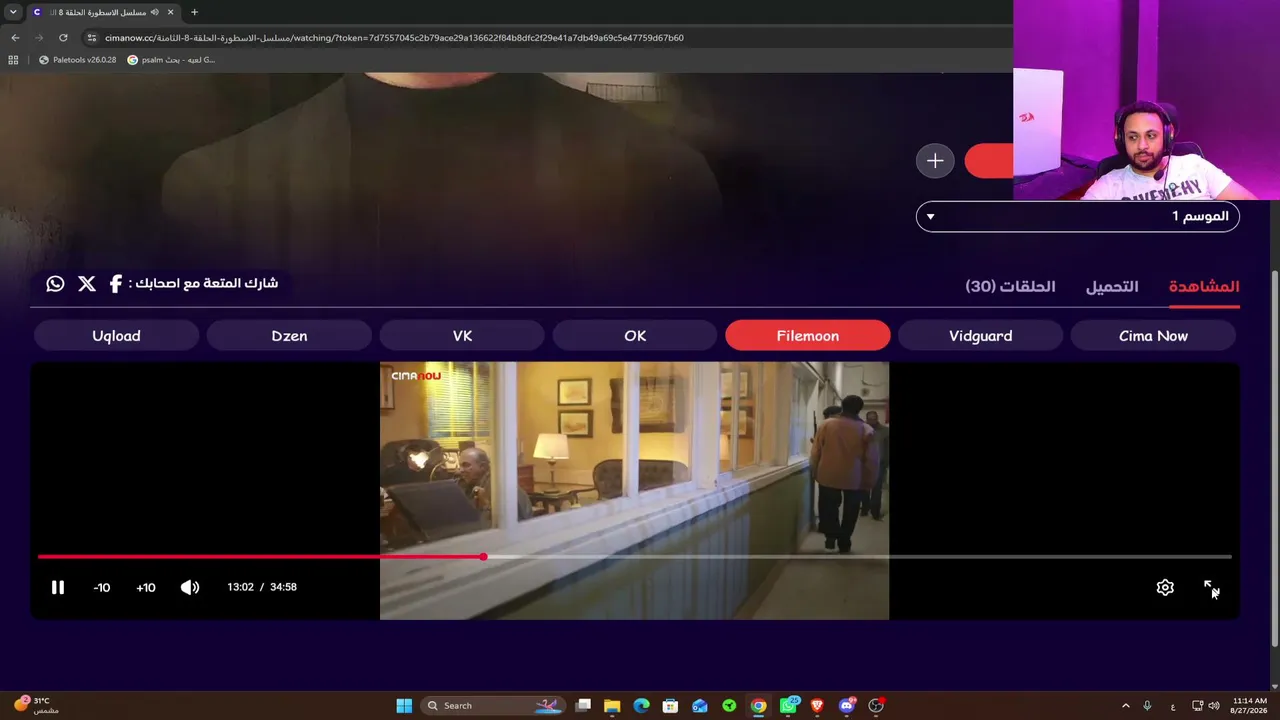
Task: Choose the Filemoon server
Action: [x=808, y=336]
